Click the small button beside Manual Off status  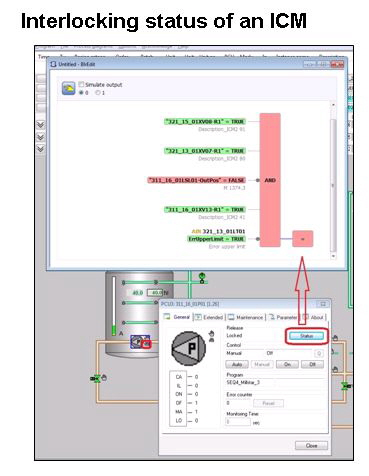pos(319,353)
